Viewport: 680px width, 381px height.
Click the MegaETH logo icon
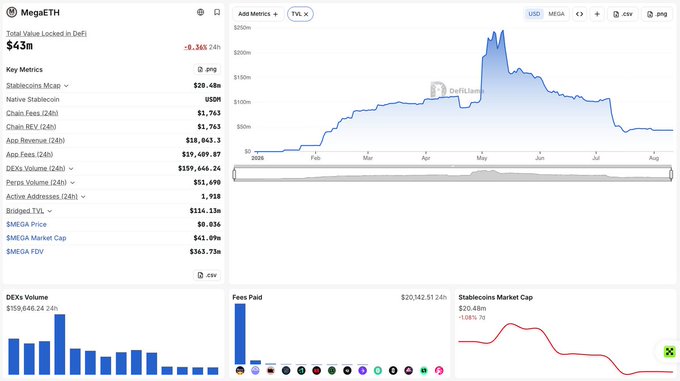coord(12,13)
